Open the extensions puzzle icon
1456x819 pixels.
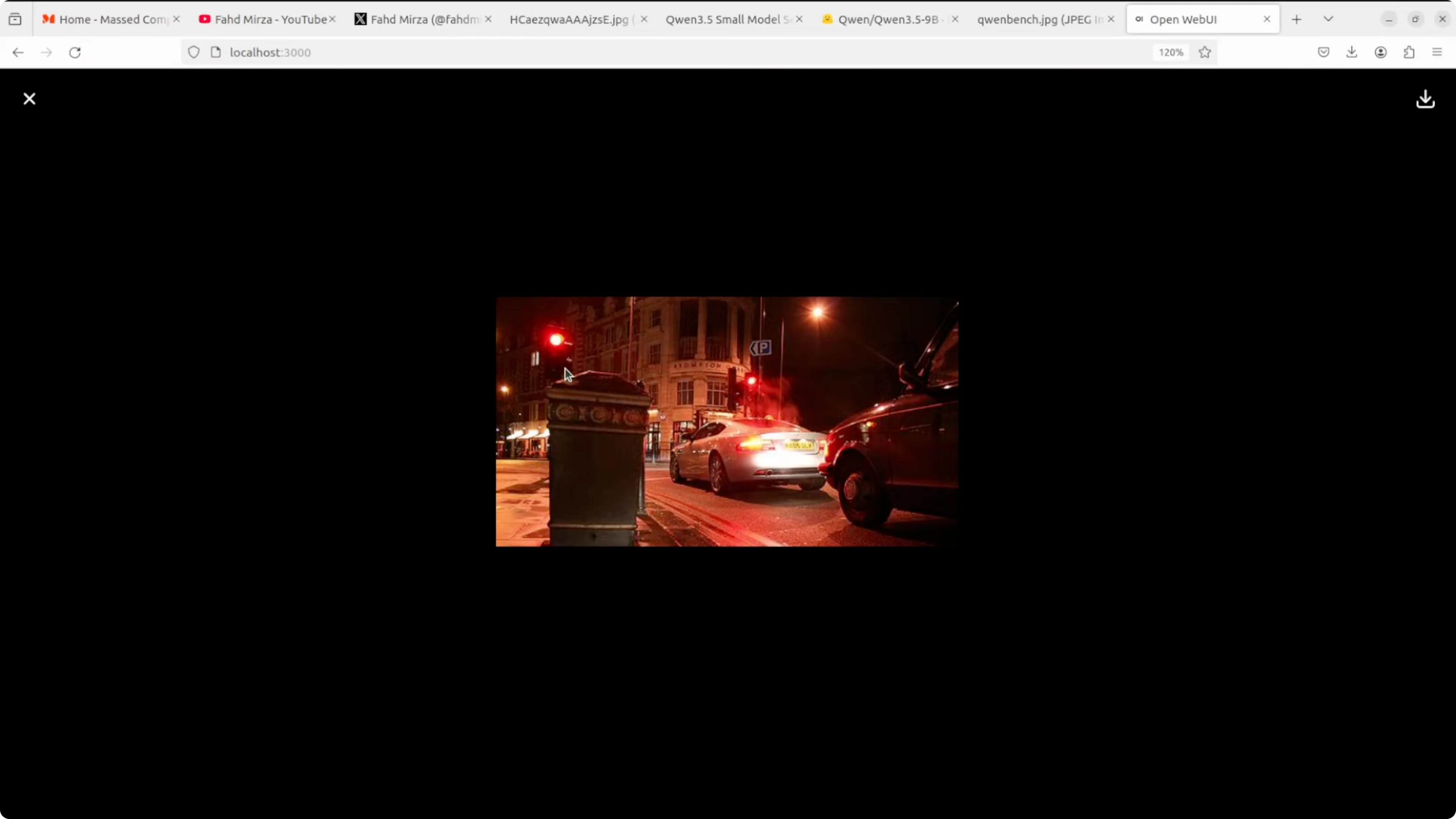(1409, 53)
